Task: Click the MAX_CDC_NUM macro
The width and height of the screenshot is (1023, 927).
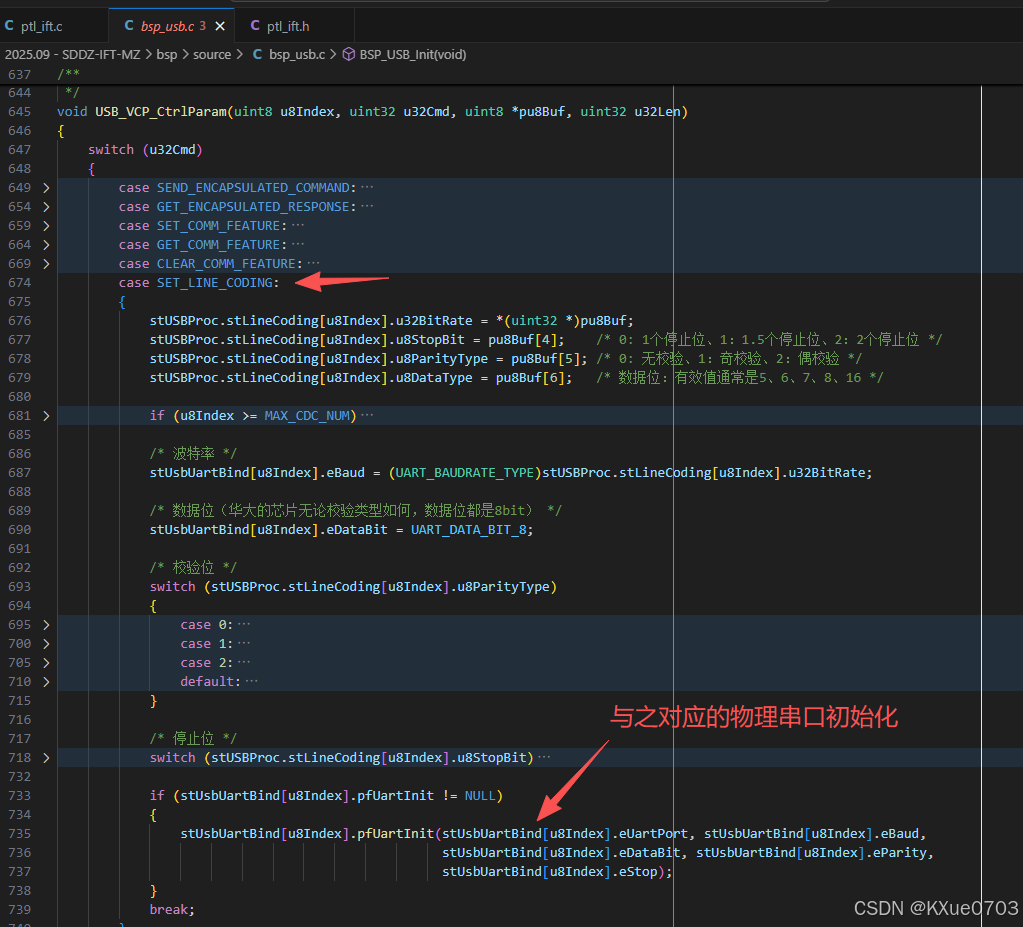Action: [307, 416]
